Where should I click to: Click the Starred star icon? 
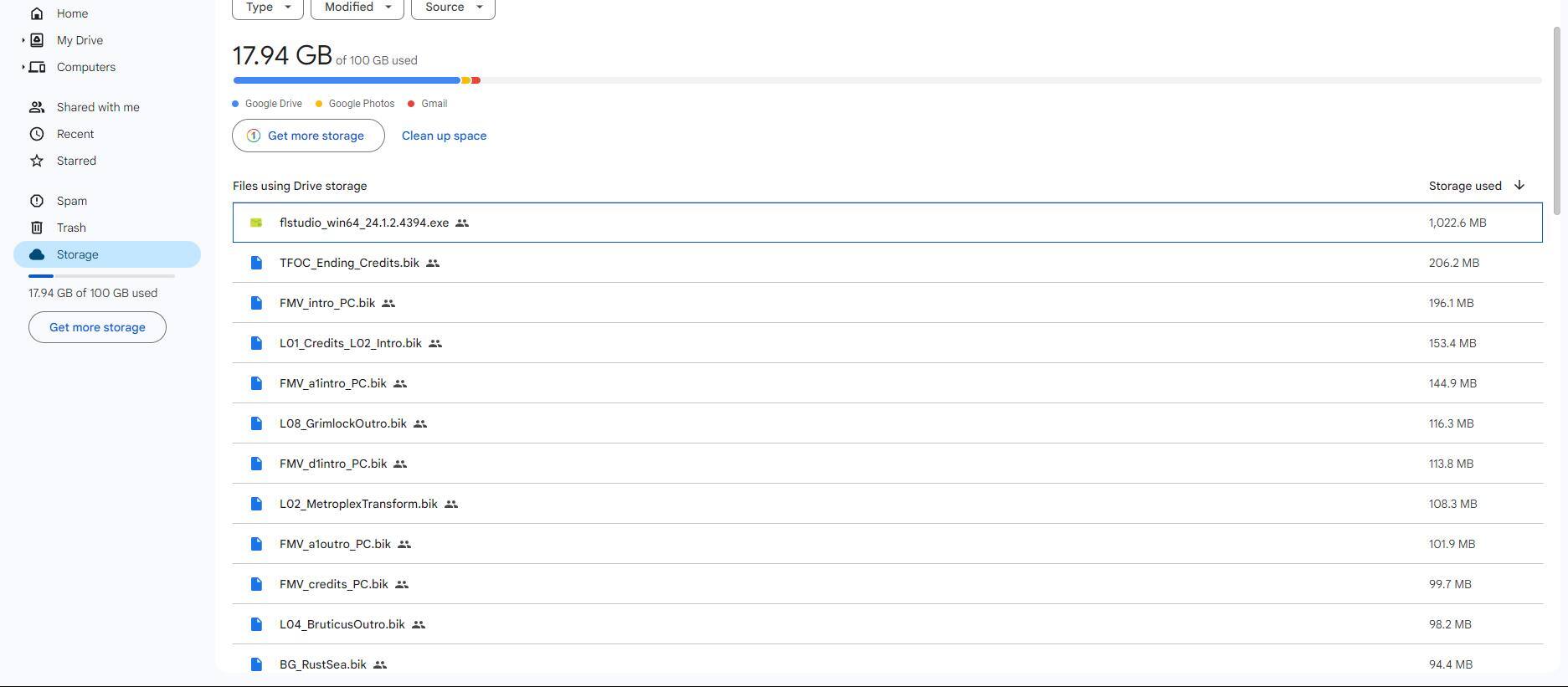point(37,161)
